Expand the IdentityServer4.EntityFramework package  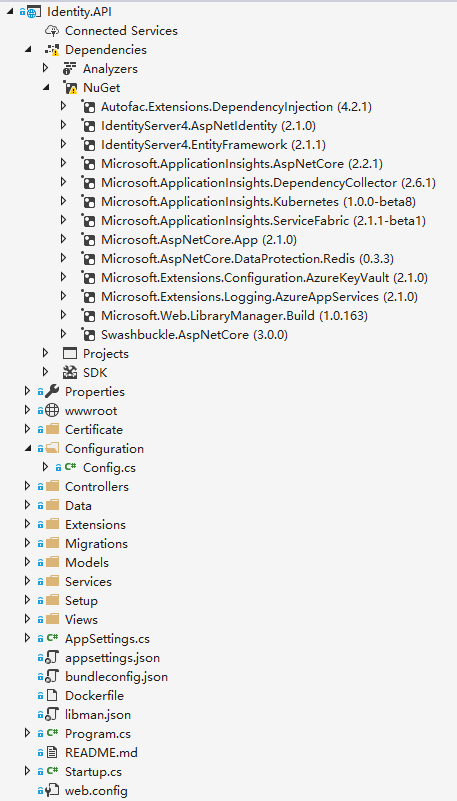[x=63, y=145]
